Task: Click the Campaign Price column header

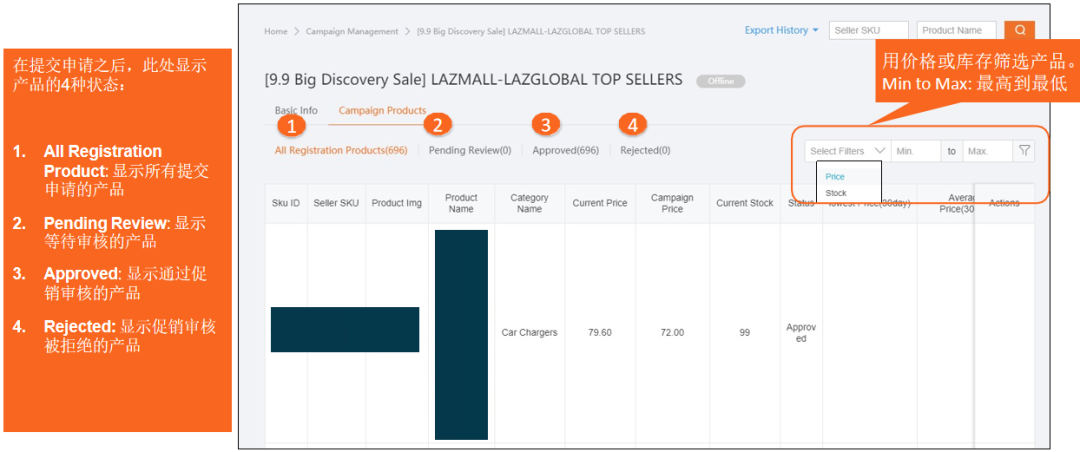Action: [672, 203]
